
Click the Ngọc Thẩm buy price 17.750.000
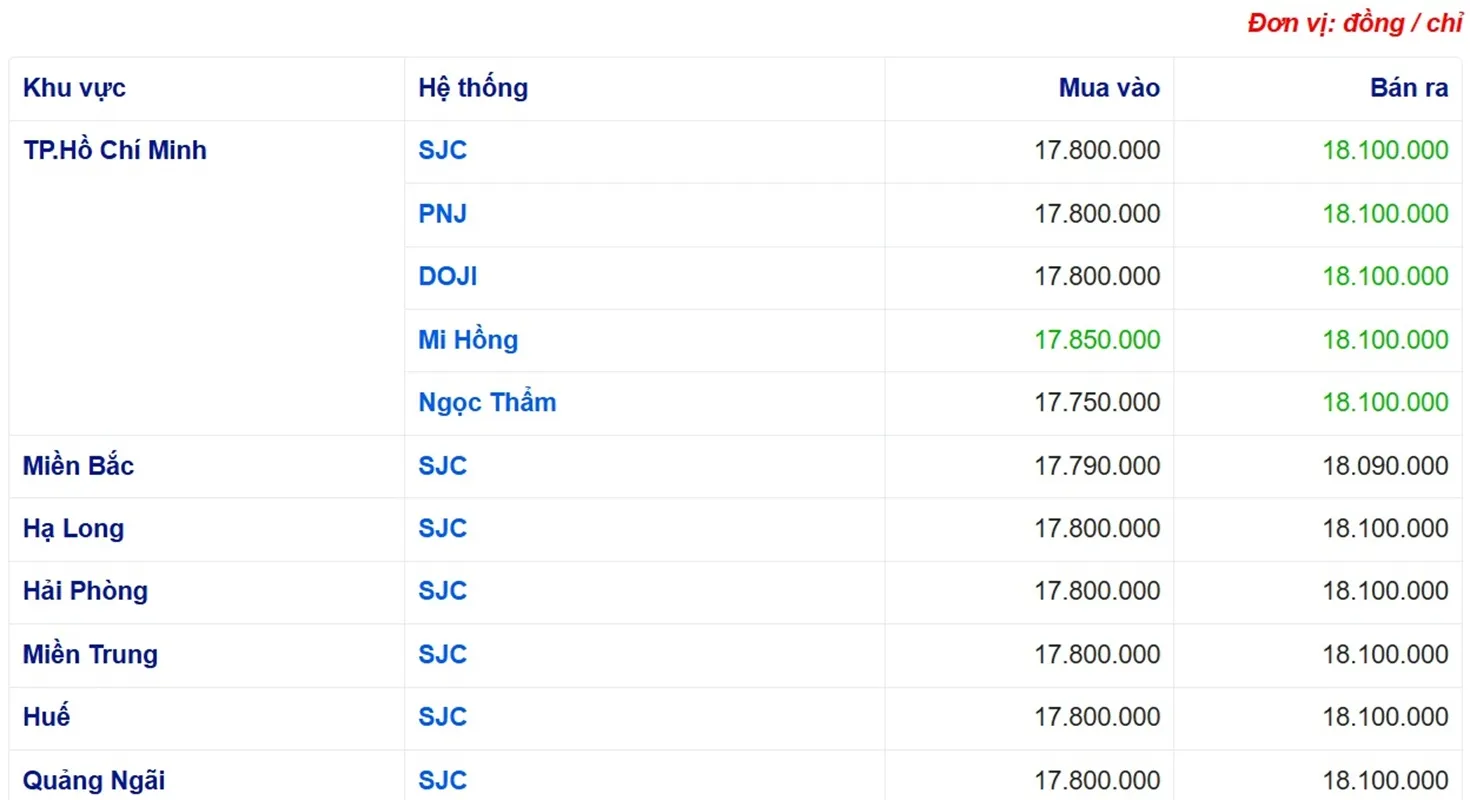1097,402
